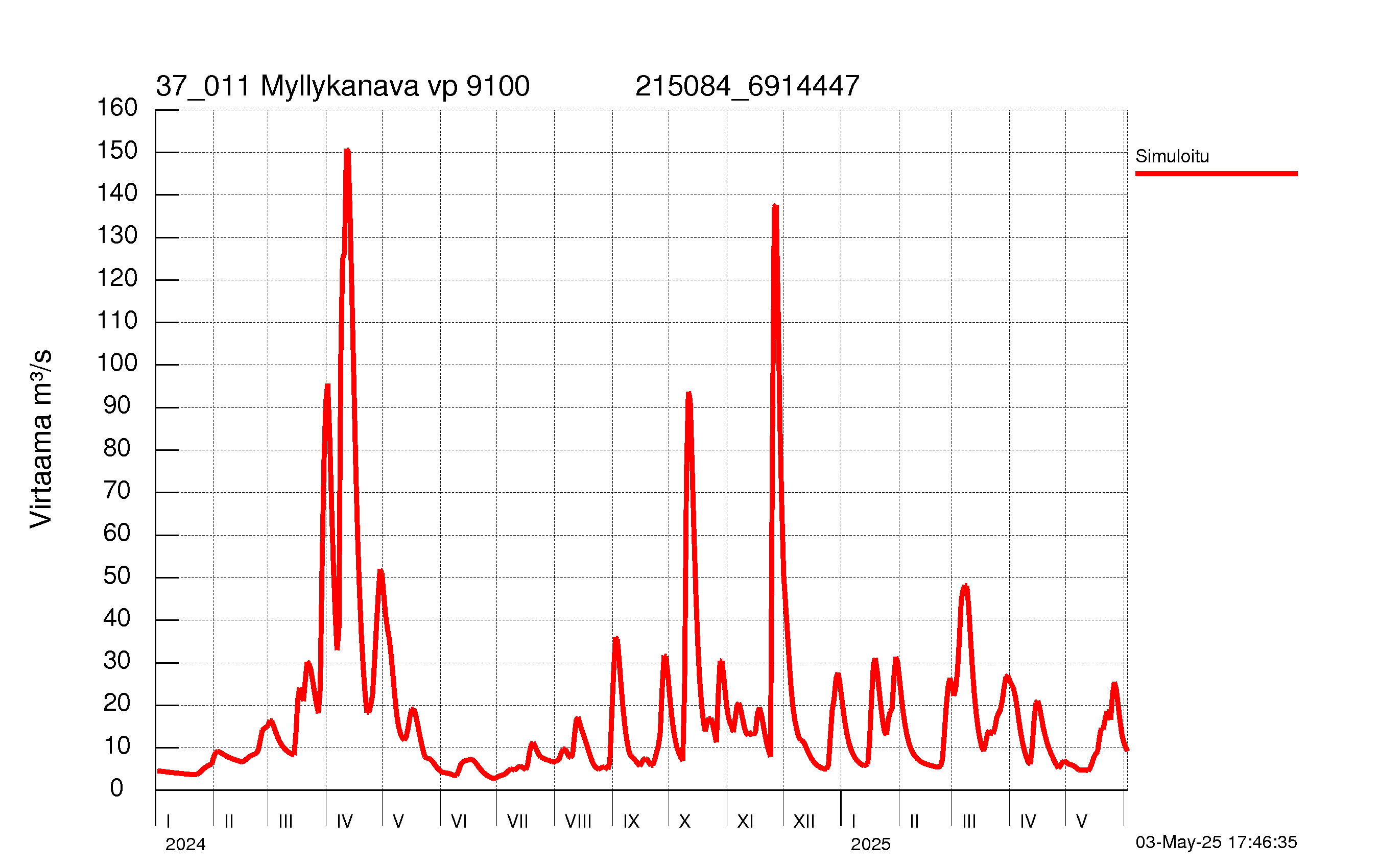Click the y-axis value '90'
Screen dimensions: 1379x868
[x=117, y=406]
